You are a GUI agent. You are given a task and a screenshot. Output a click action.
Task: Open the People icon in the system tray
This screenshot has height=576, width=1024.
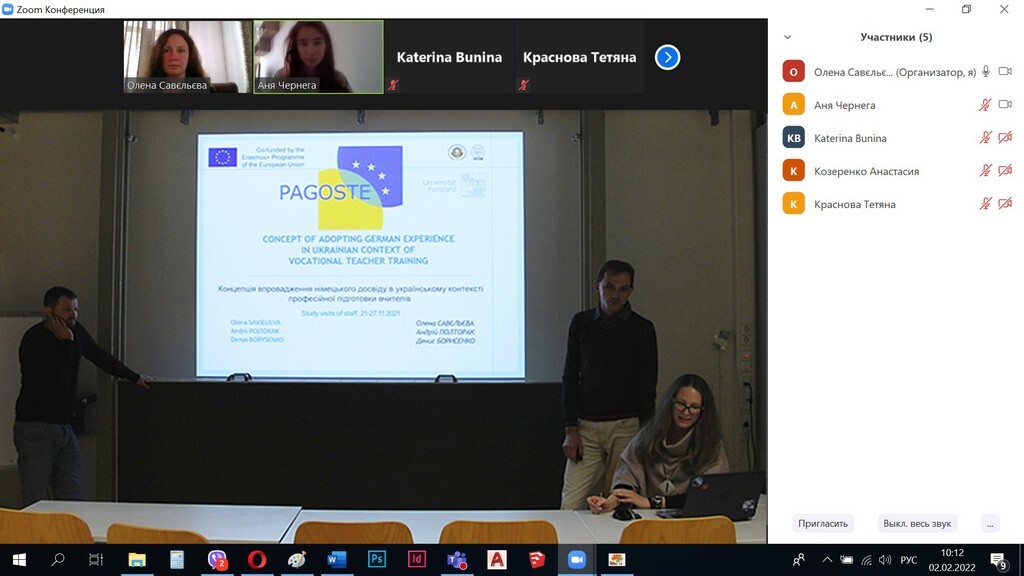tap(799, 560)
